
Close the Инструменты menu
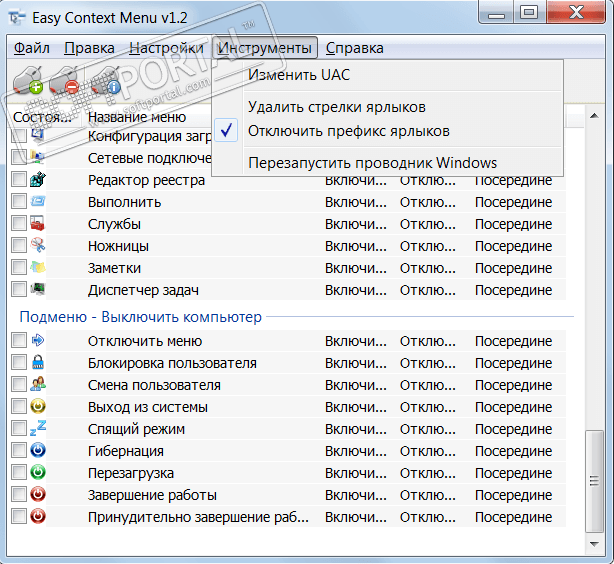[265, 48]
